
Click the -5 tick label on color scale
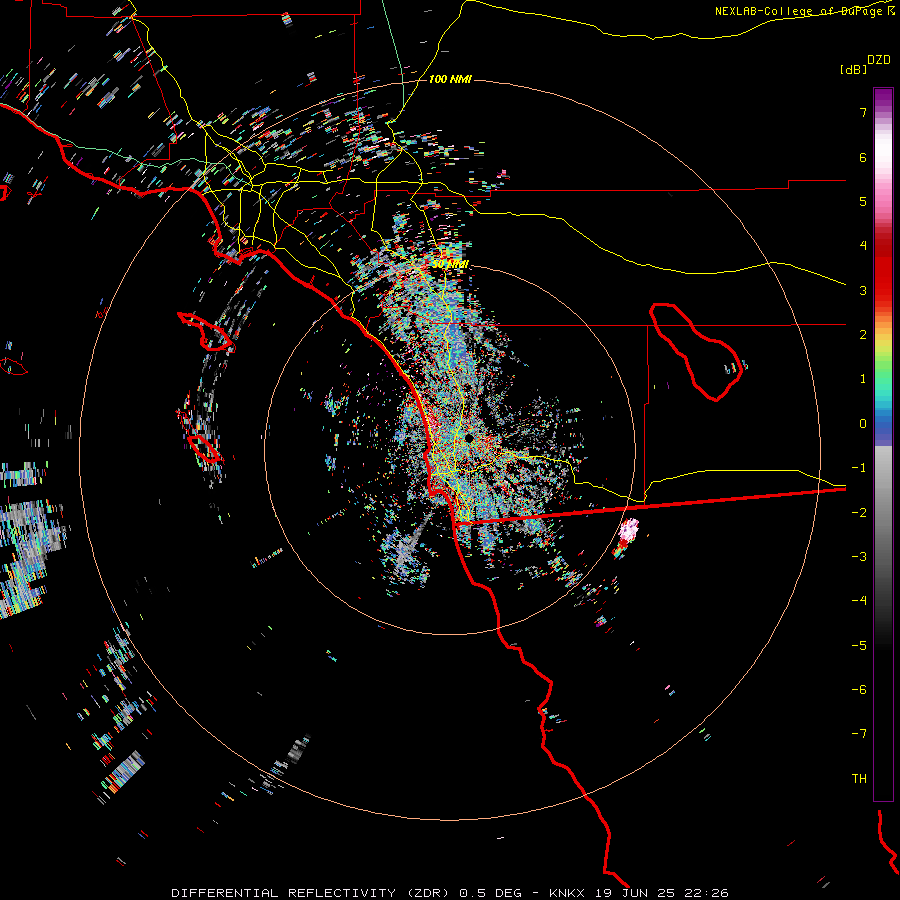[859, 646]
